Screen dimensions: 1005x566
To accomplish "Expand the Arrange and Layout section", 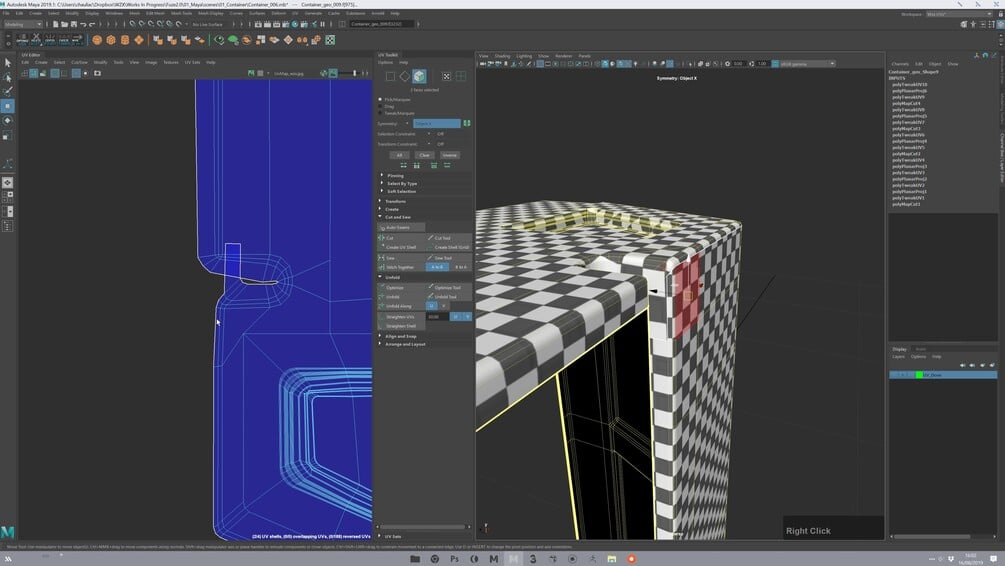I will click(x=404, y=344).
